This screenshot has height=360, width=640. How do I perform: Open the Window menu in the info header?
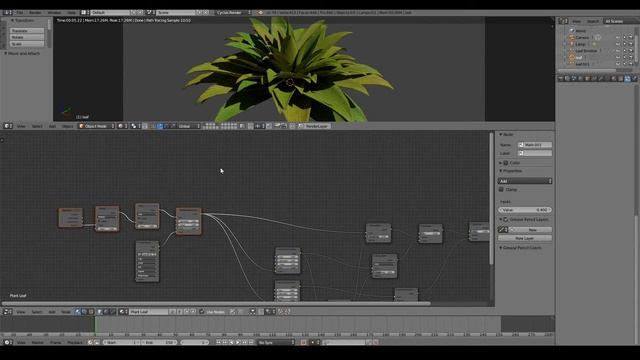(54, 13)
